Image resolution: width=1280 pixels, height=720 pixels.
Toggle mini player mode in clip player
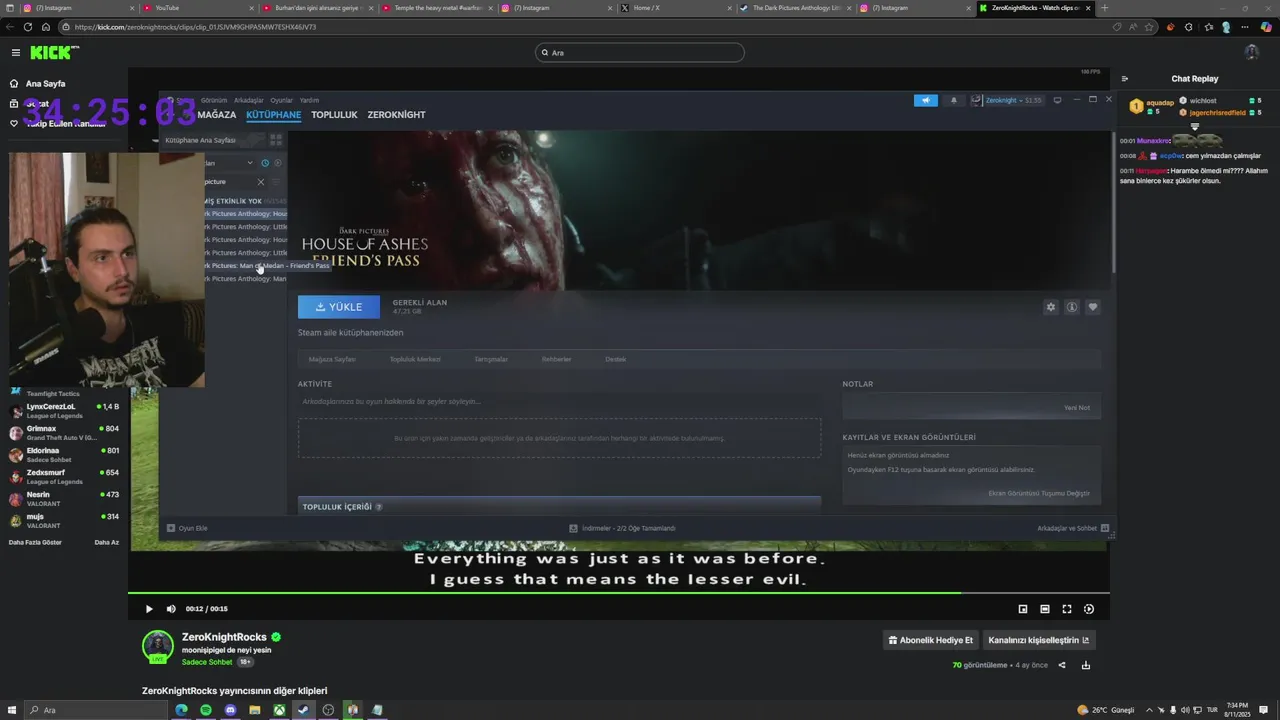pos(1023,609)
